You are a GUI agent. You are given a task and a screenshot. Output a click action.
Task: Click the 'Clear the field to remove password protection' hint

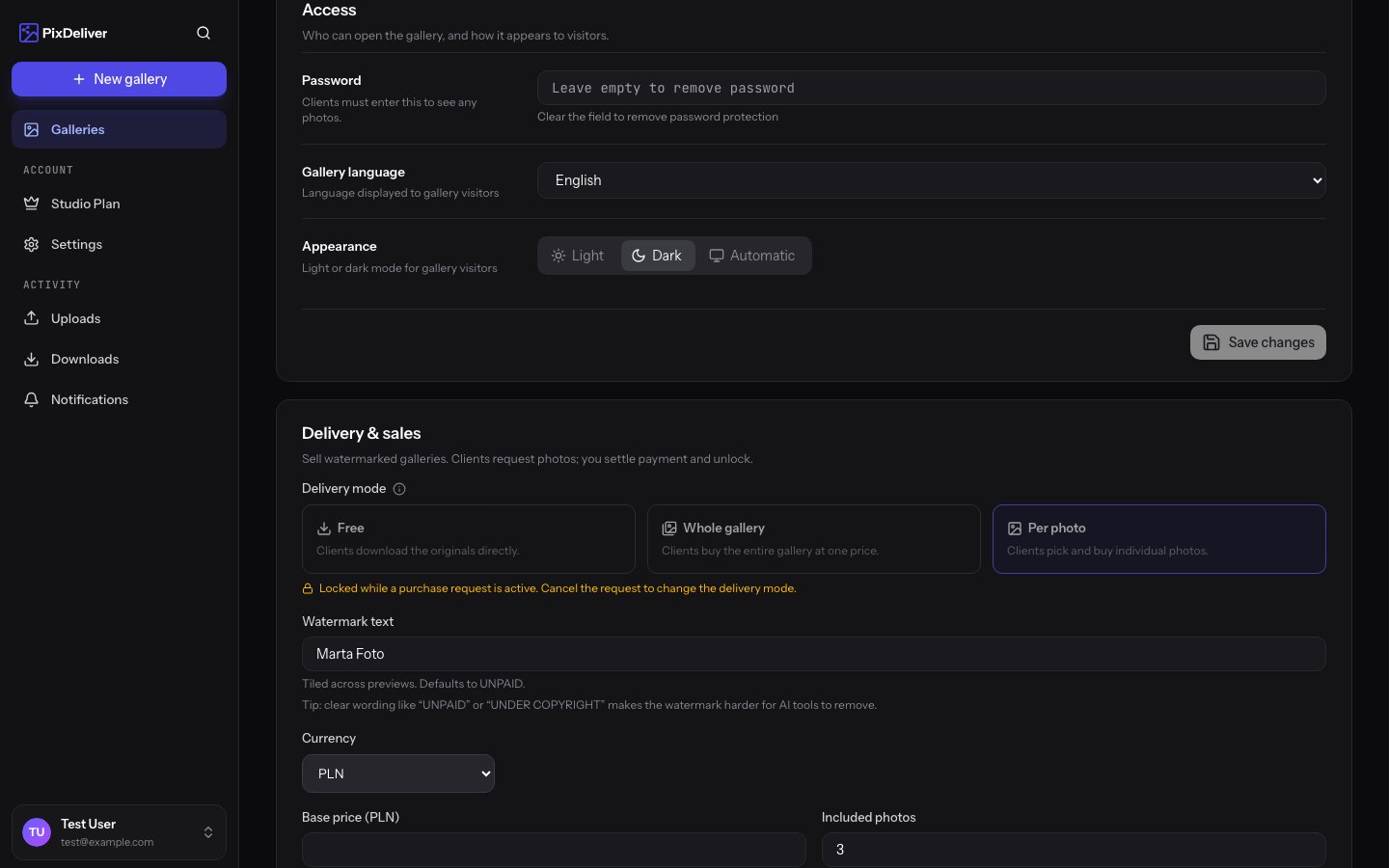tap(658, 117)
